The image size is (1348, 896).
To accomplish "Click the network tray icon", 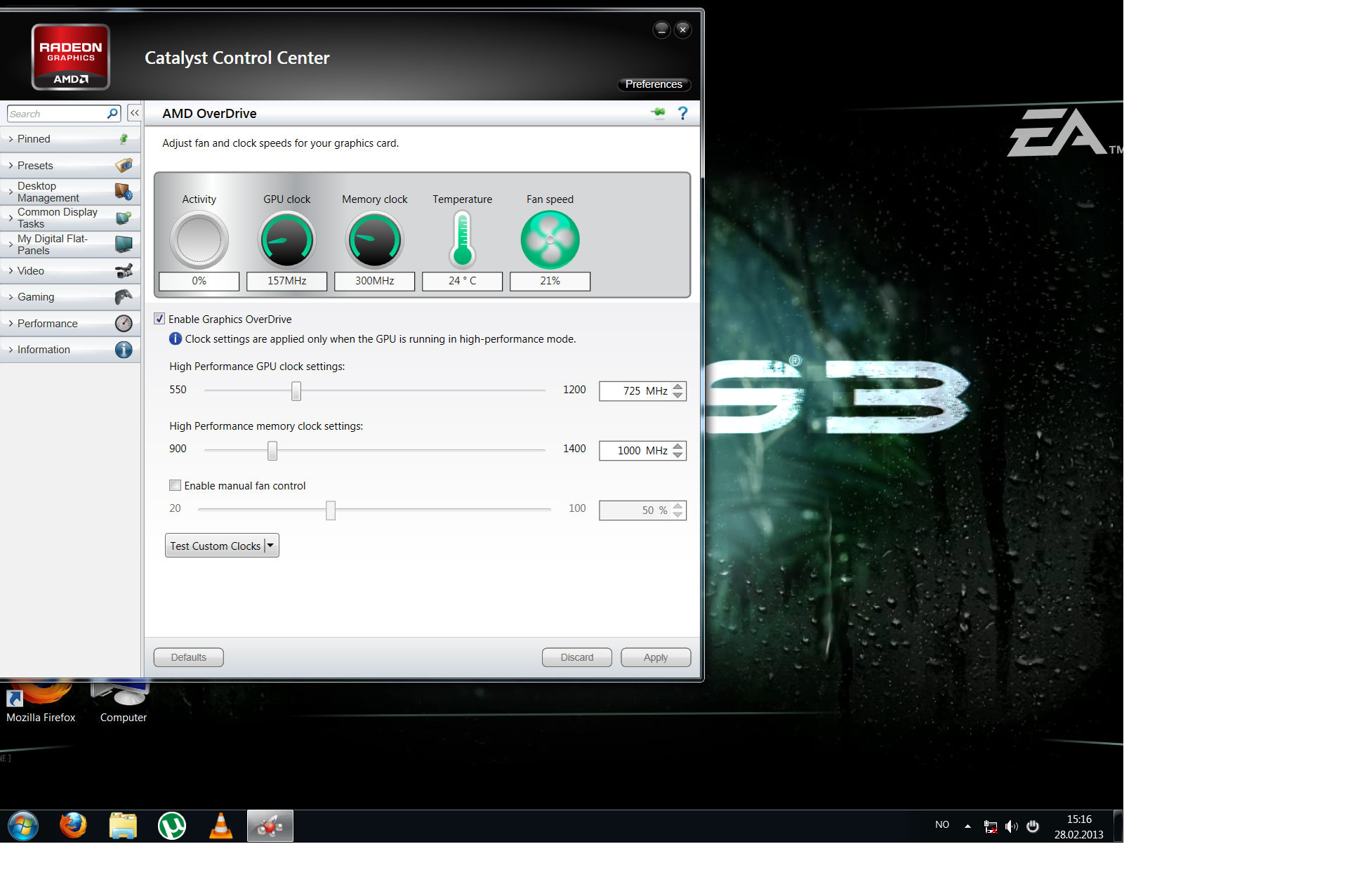I will (x=991, y=826).
